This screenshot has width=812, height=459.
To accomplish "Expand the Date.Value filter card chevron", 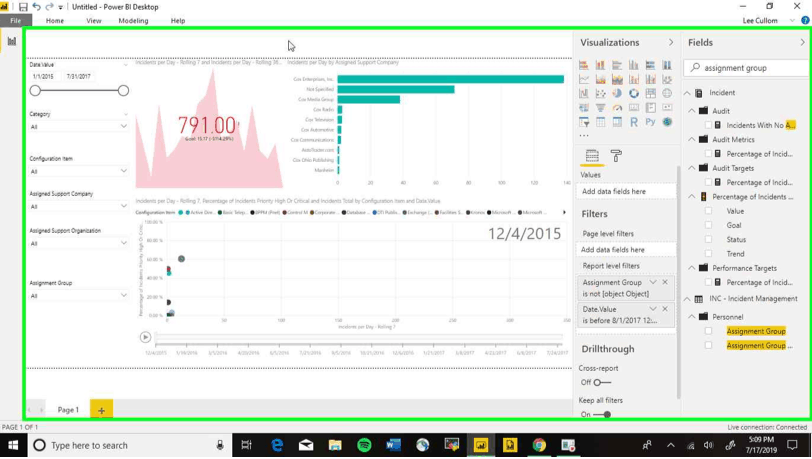I will point(653,309).
